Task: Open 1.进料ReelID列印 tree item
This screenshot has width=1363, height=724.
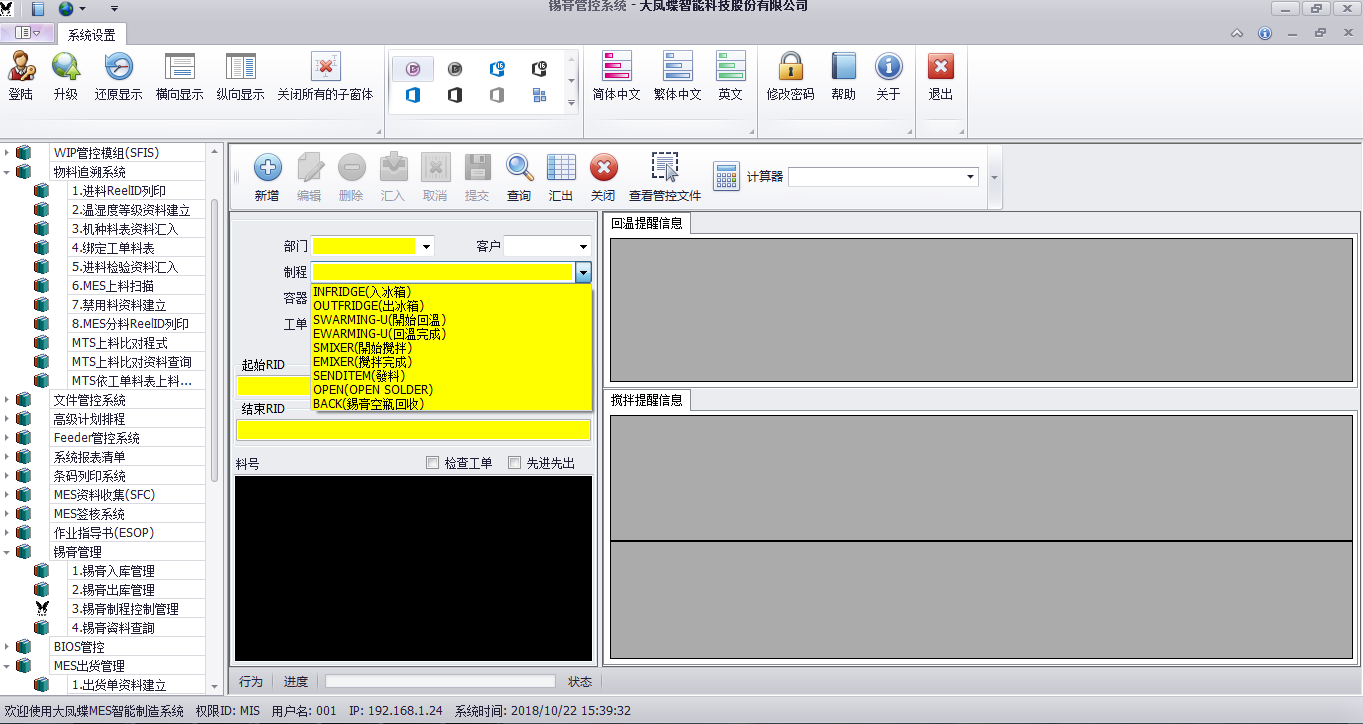Action: pos(118,191)
